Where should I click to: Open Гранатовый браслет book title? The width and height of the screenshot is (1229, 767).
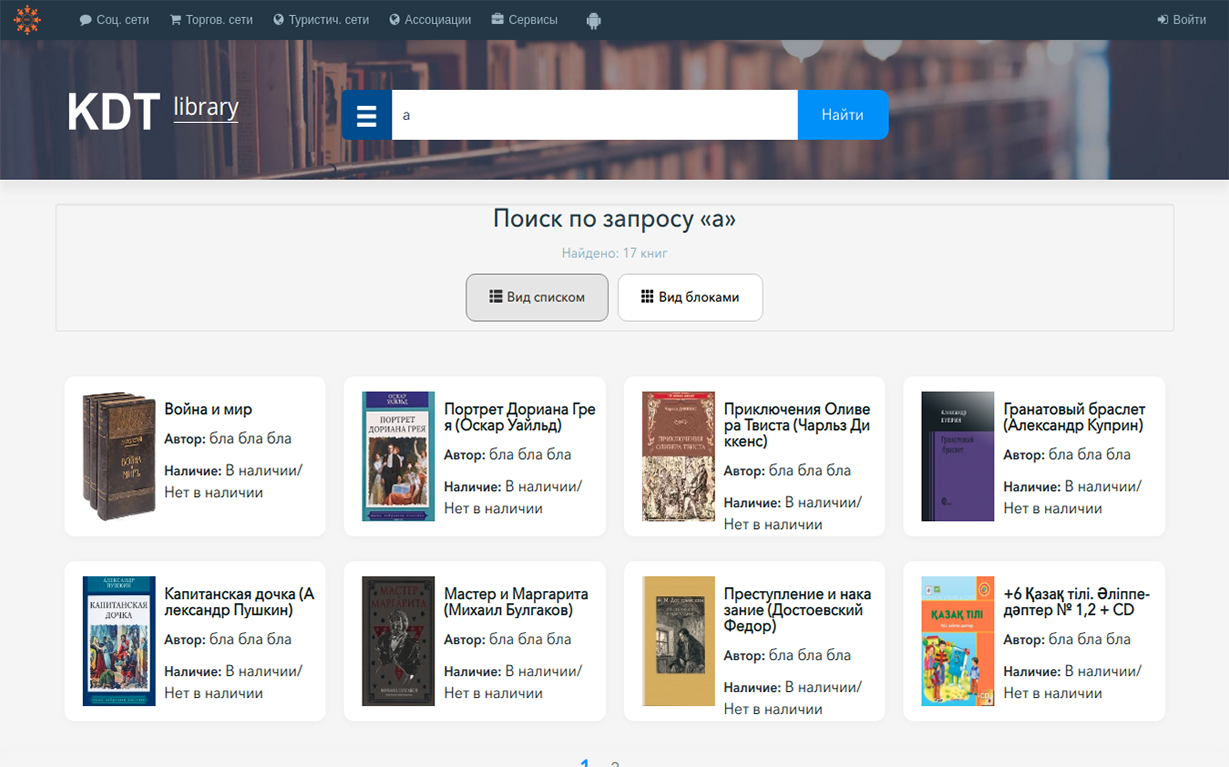click(1074, 417)
